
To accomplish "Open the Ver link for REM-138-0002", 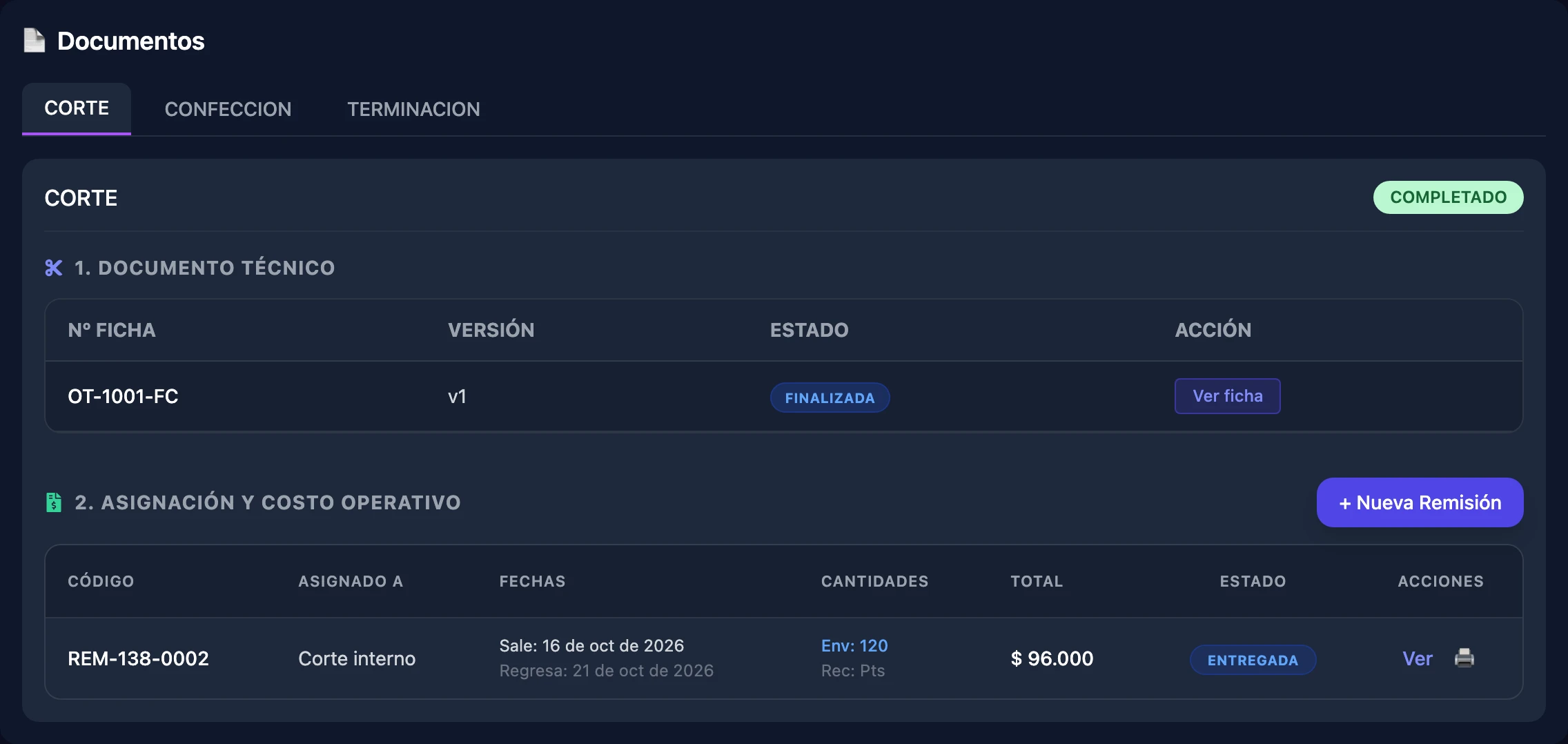I will (x=1418, y=658).
